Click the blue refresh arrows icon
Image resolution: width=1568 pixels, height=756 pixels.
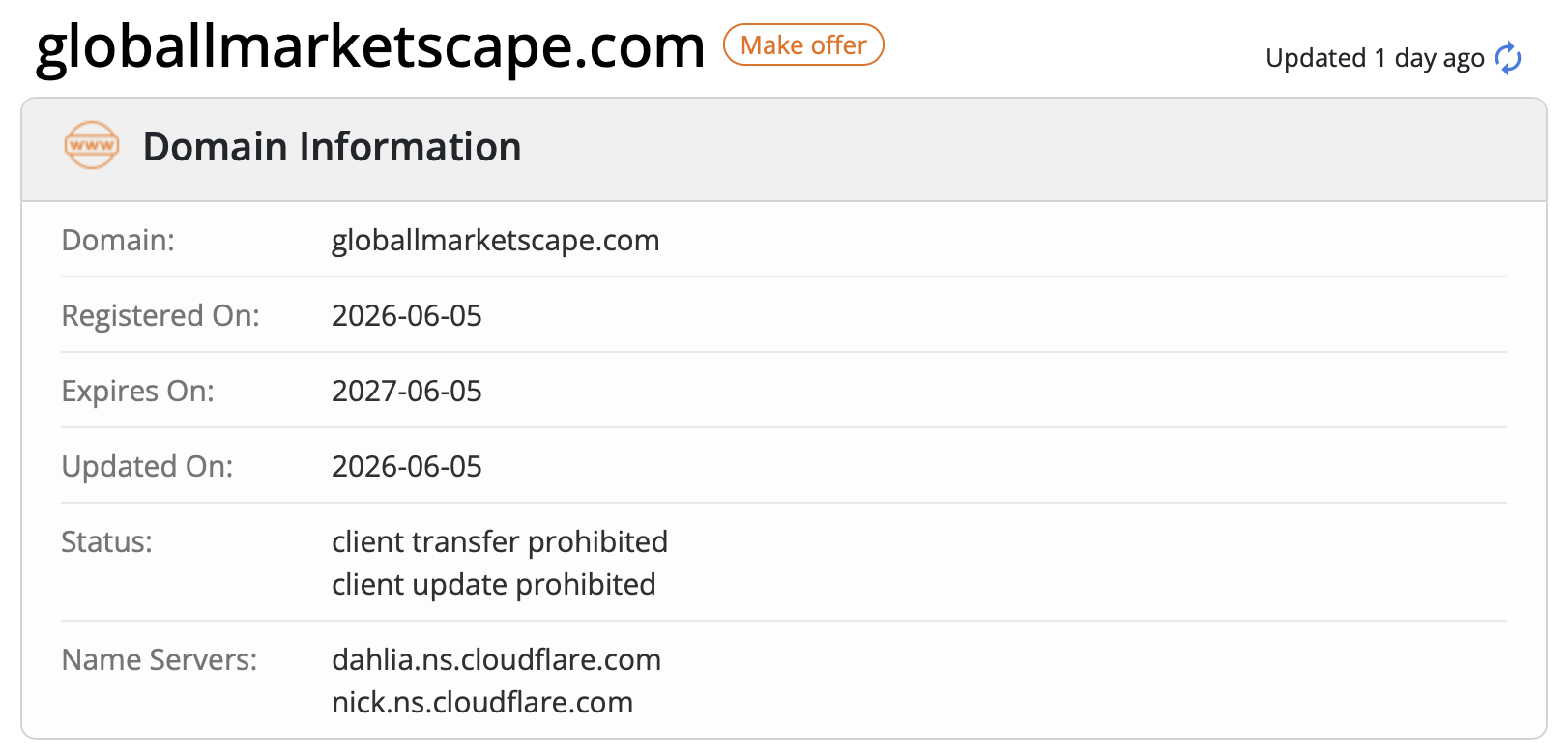[1508, 59]
